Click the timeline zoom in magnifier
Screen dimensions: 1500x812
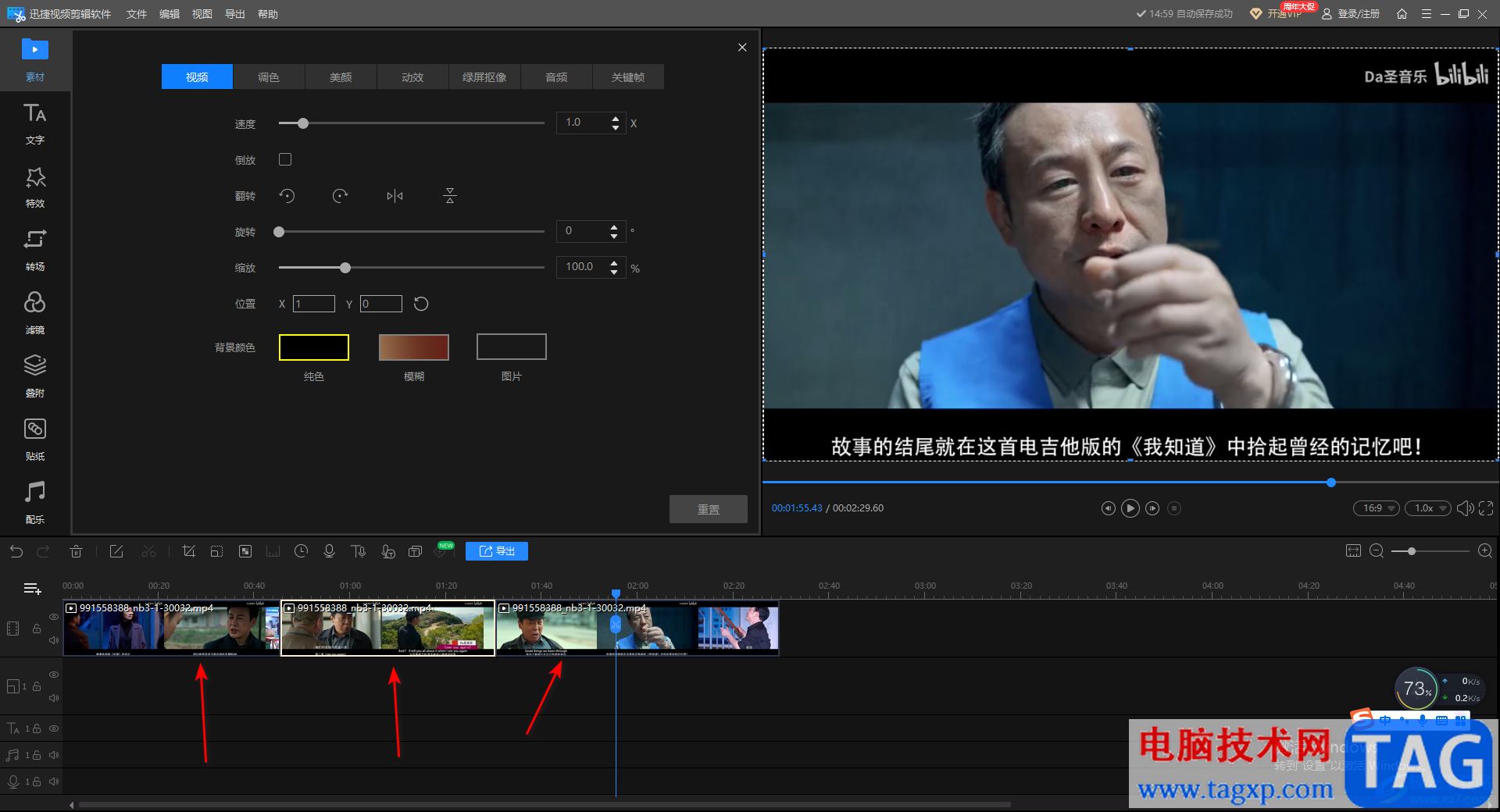1485,551
